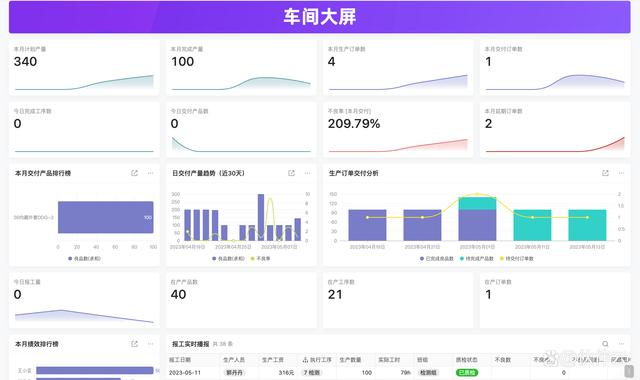
Task: Toggle 良品数 legend in 日交付产量趋势 chart
Action: click(x=228, y=258)
